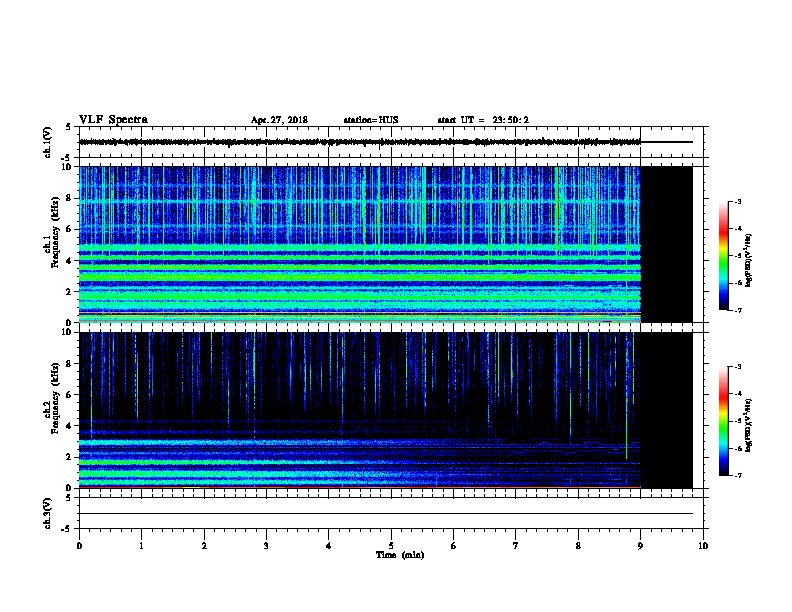Click the ch.1 voltage waveform trace
This screenshot has width=792, height=612.
click(x=386, y=142)
